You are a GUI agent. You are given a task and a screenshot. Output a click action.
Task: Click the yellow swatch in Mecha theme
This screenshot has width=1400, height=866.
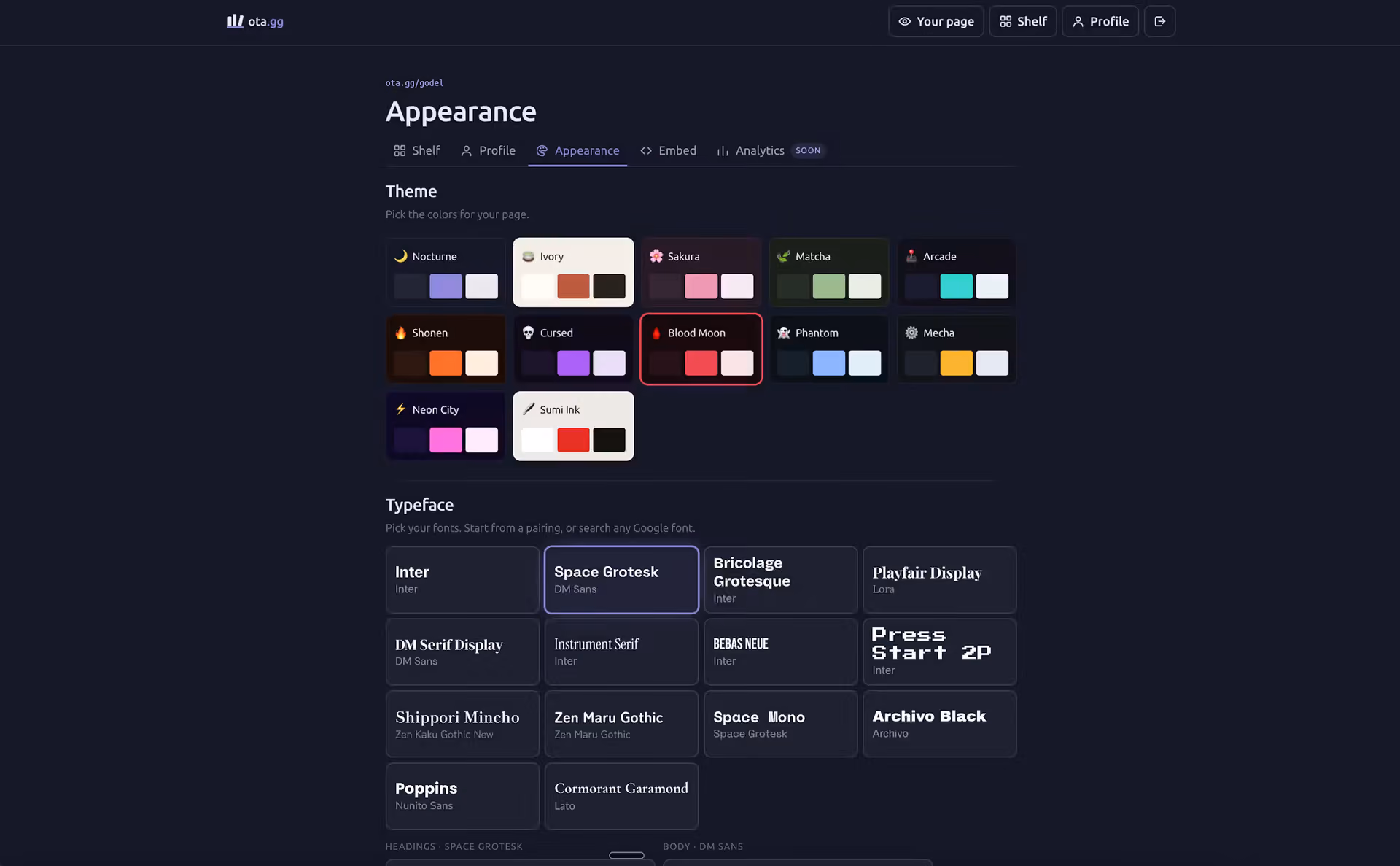pyautogui.click(x=956, y=363)
